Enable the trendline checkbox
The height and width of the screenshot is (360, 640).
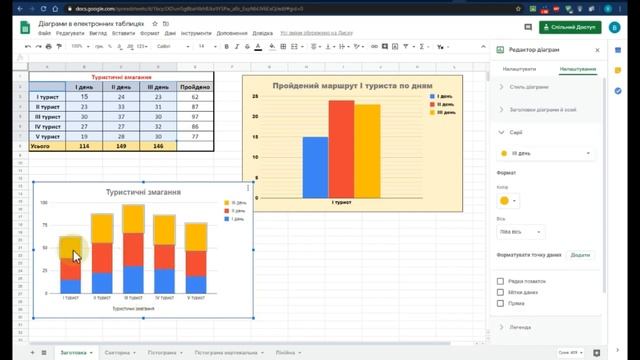click(x=500, y=303)
